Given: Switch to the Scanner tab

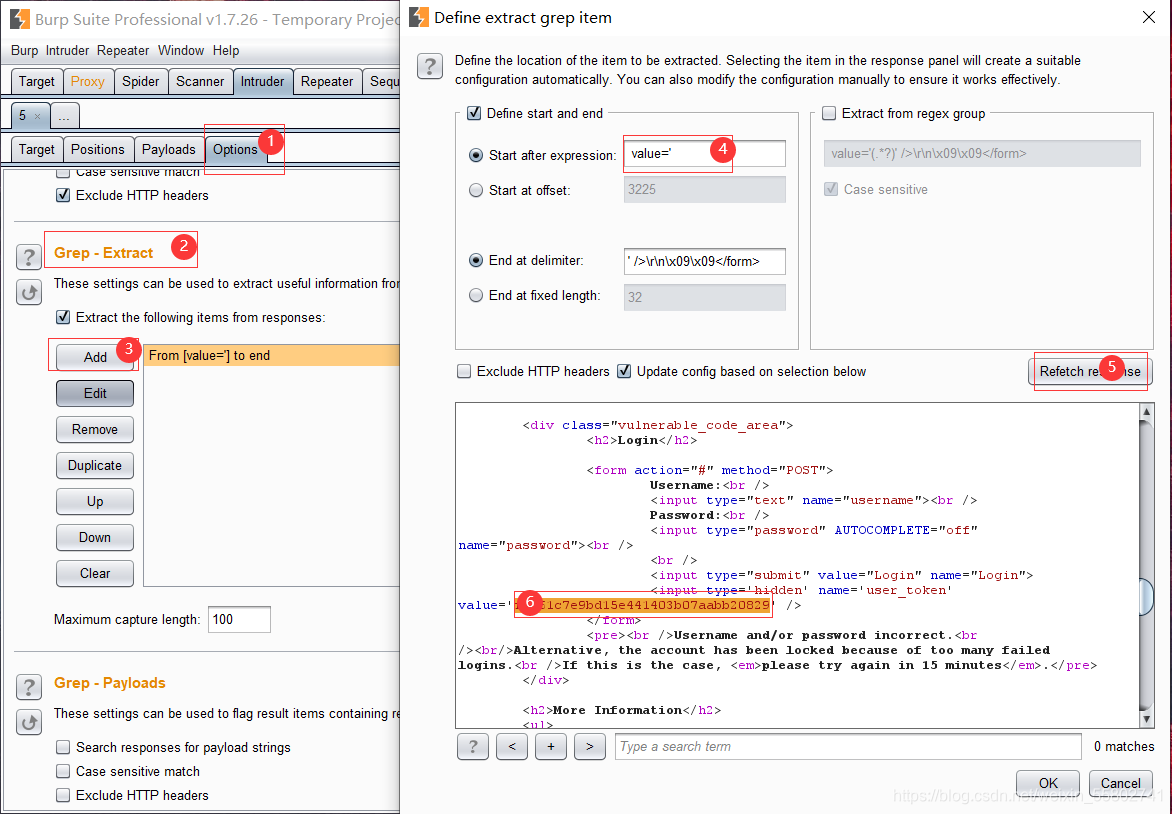Looking at the screenshot, I should [200, 81].
